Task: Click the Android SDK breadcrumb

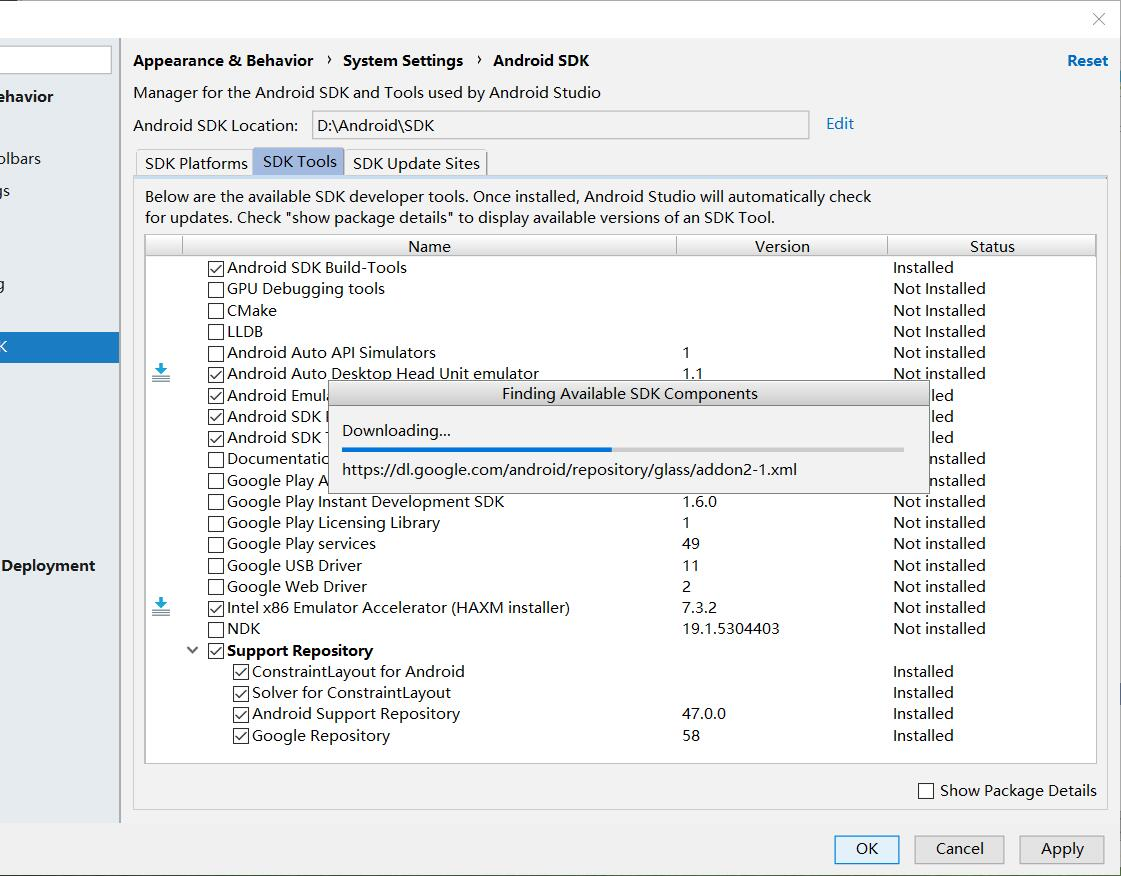Action: pos(541,61)
